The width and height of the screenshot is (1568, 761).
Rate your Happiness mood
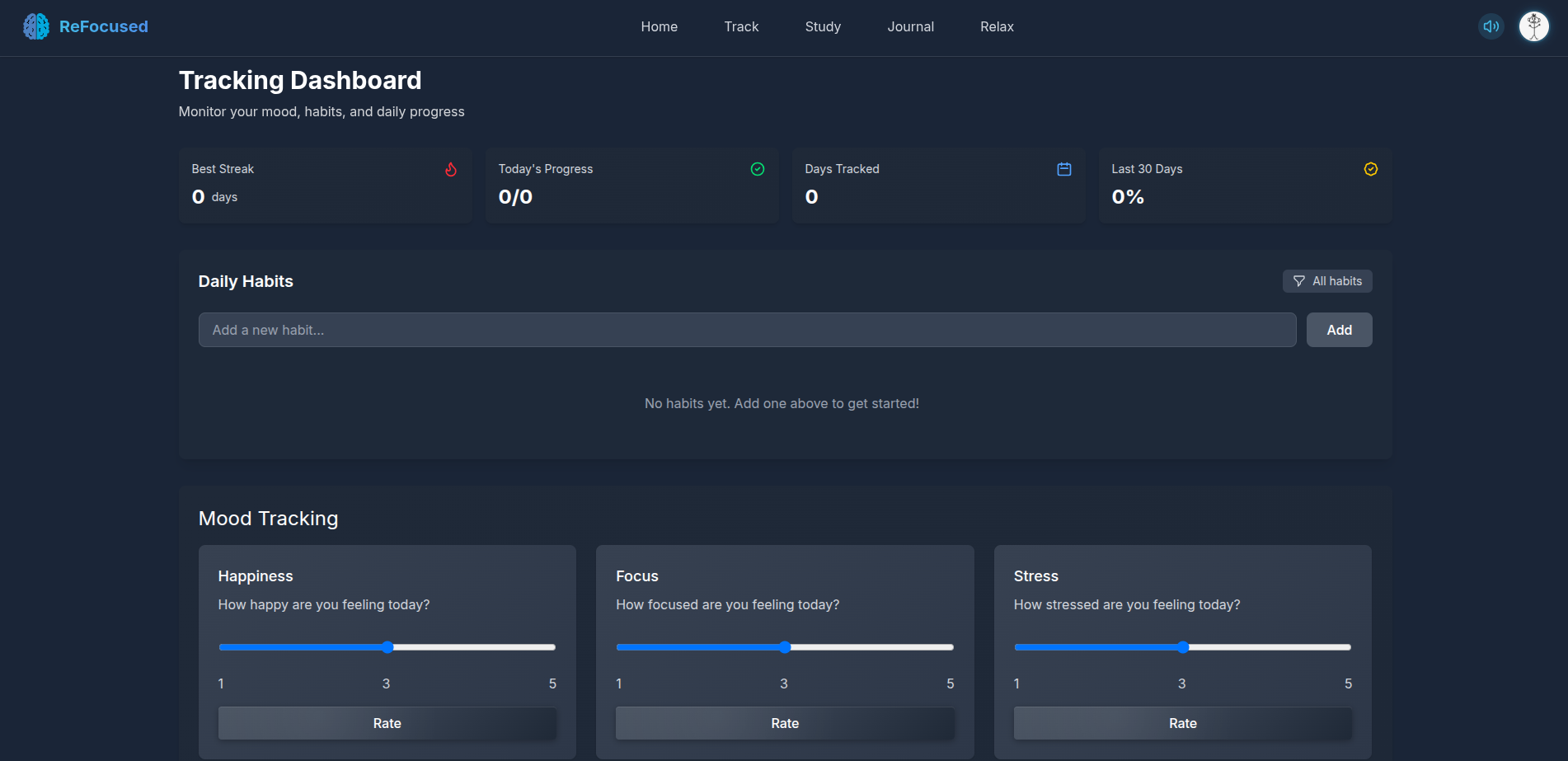(x=387, y=723)
